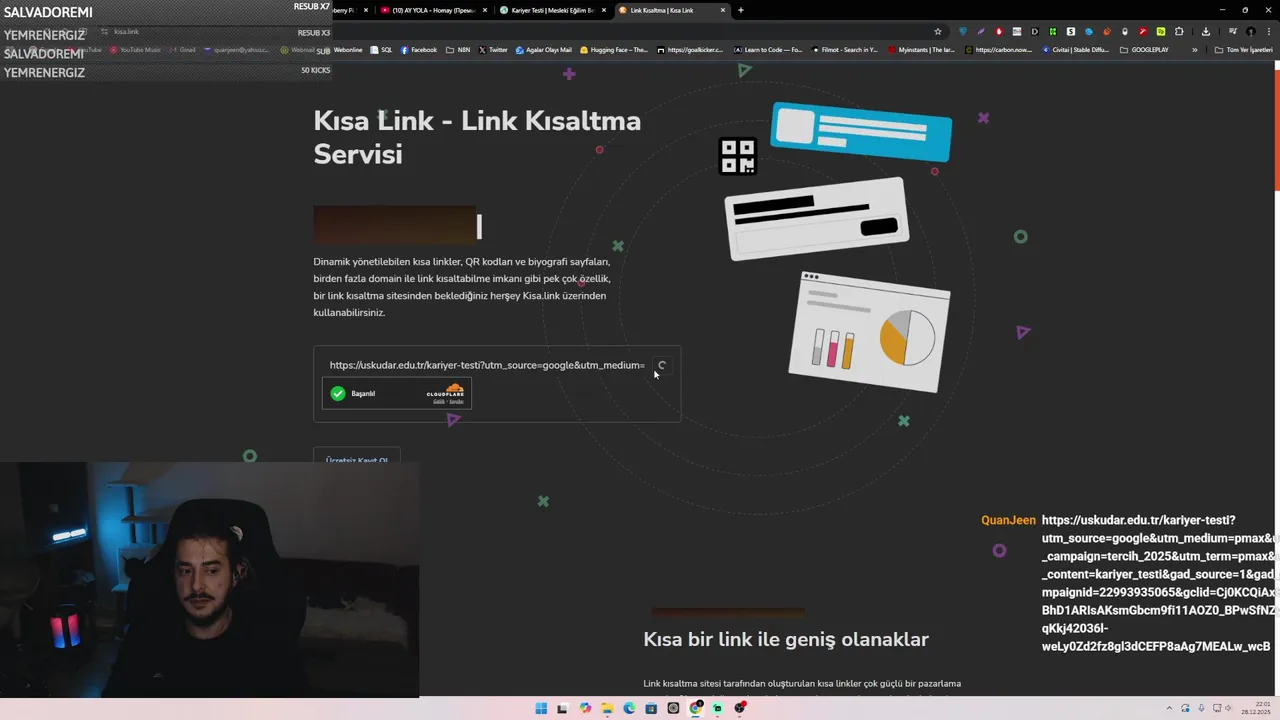Open File Explorer from the taskbar
Screen dimensions: 1280x720
[x=607, y=708]
